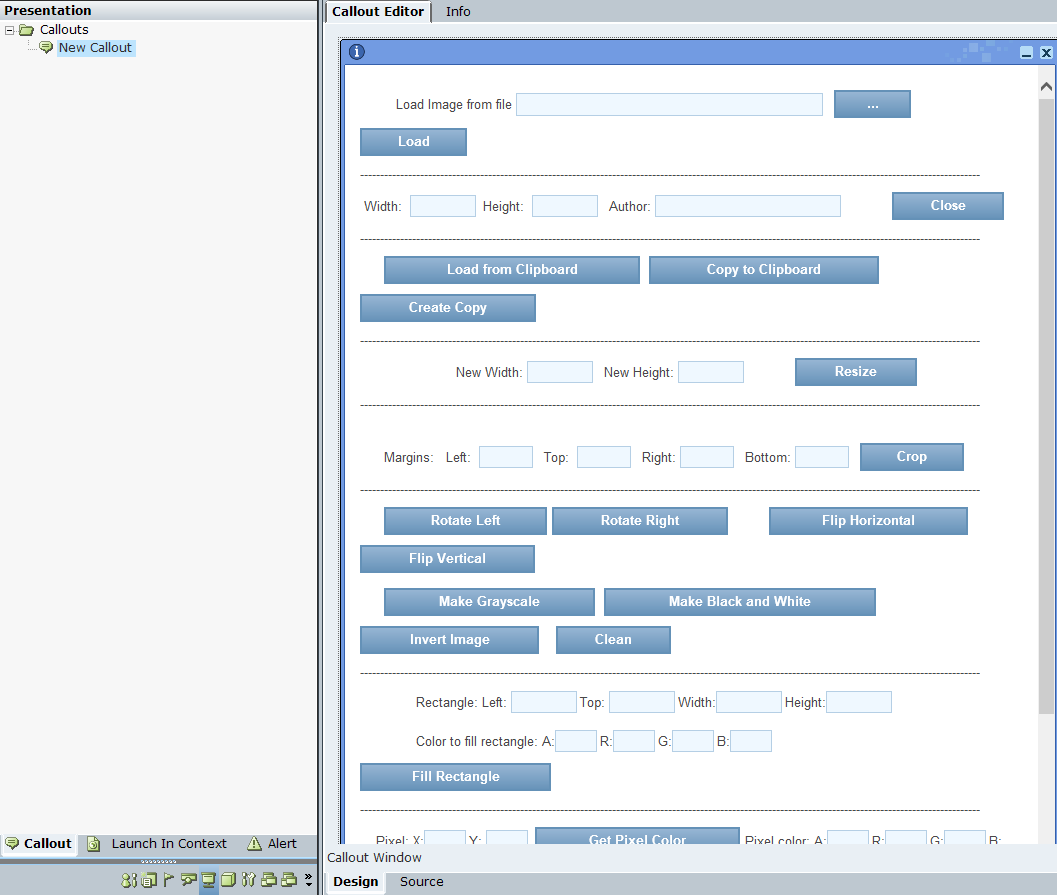The image size is (1057, 895).
Task: Click the Callouts folder icon in tree
Action: point(26,30)
